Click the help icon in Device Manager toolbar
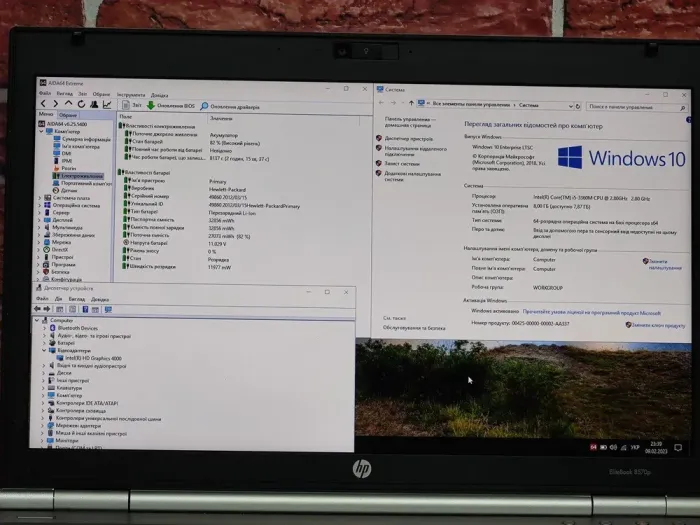Image resolution: width=700 pixels, height=525 pixels. 85,309
